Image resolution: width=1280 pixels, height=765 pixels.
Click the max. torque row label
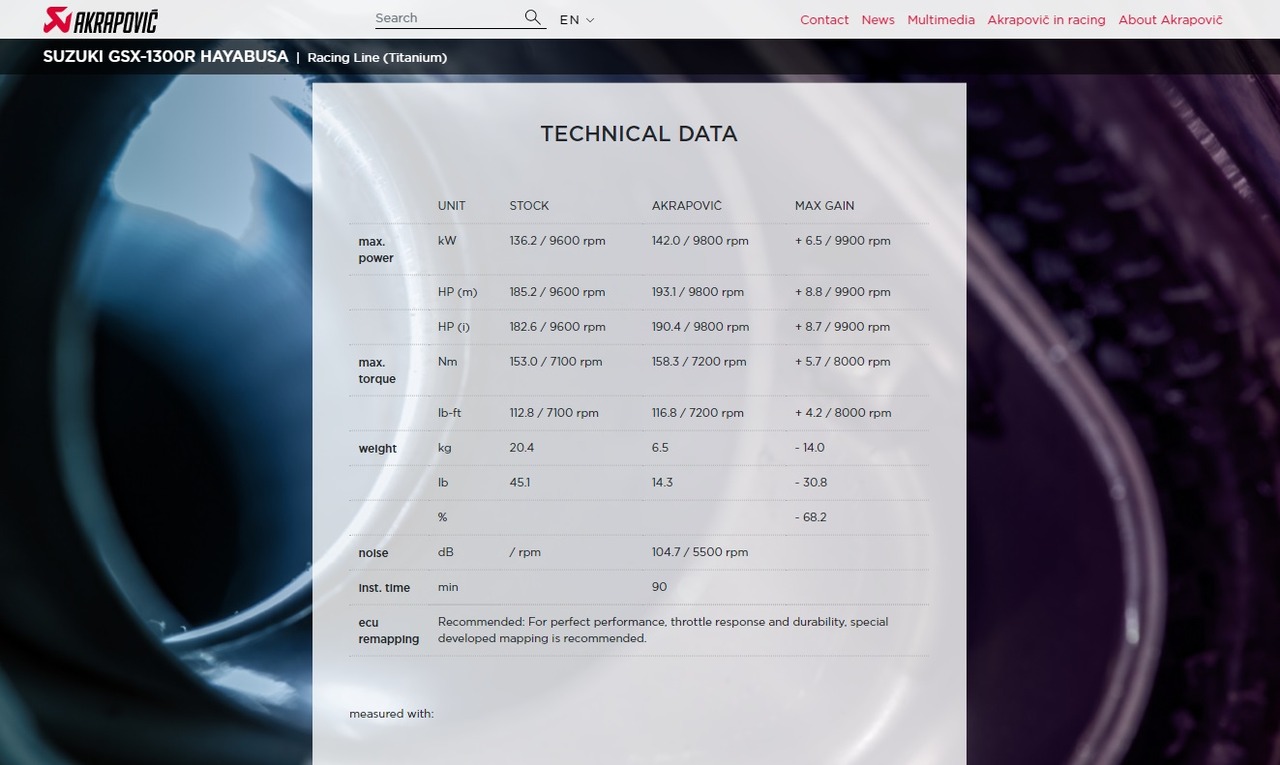click(377, 371)
